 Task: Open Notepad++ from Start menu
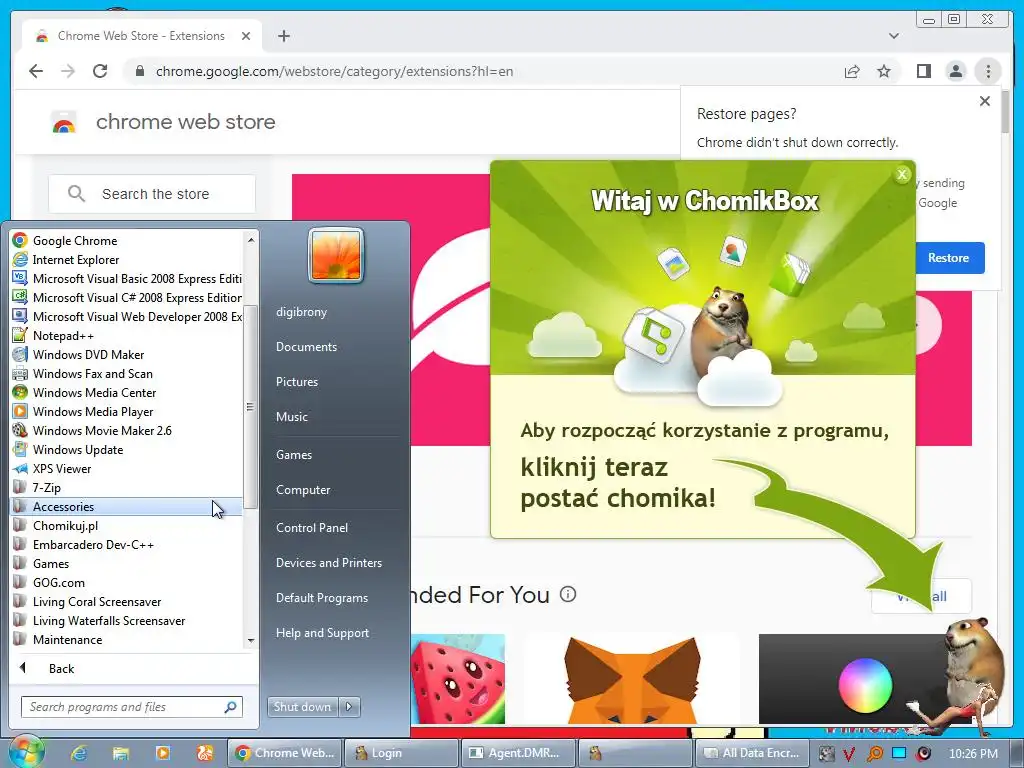(127, 335)
